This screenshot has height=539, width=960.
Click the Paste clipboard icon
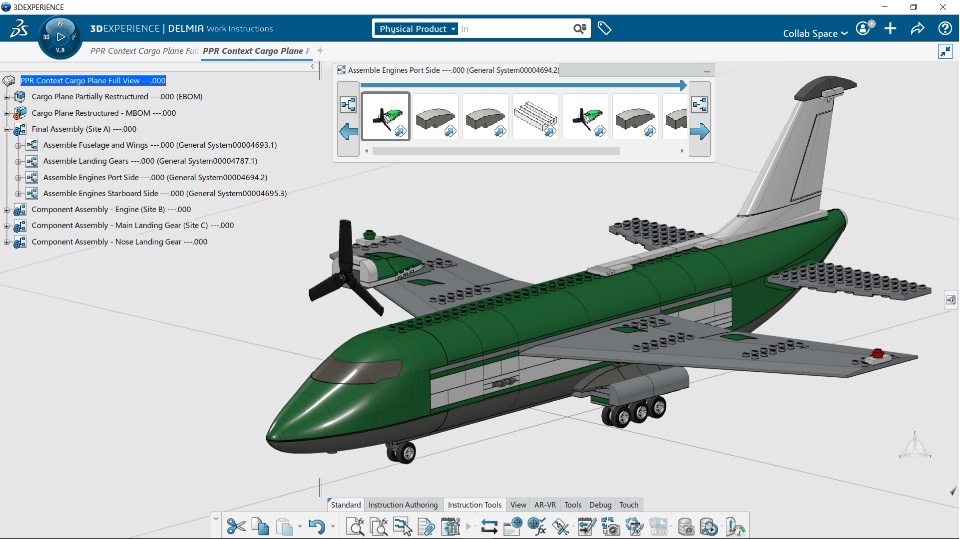284,526
